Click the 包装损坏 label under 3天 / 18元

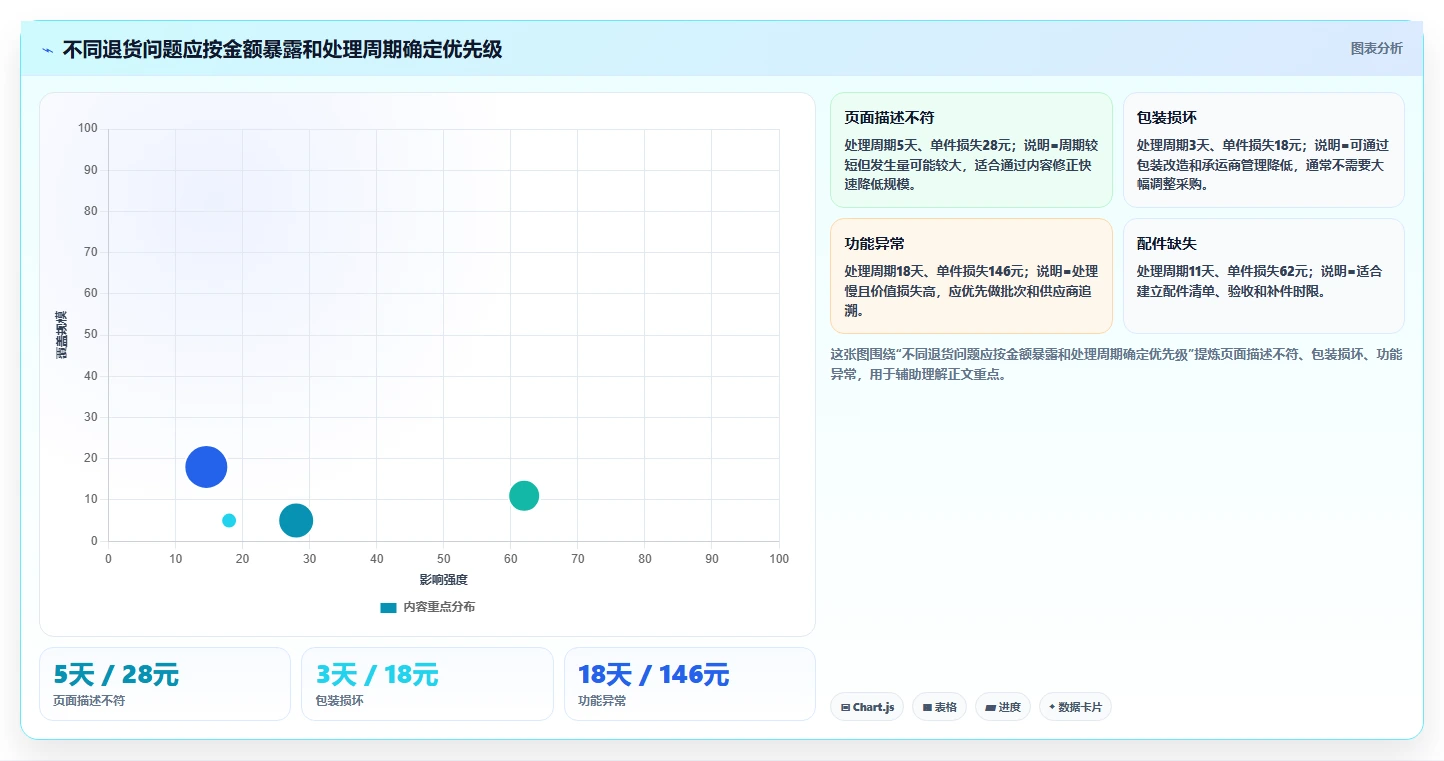point(339,701)
